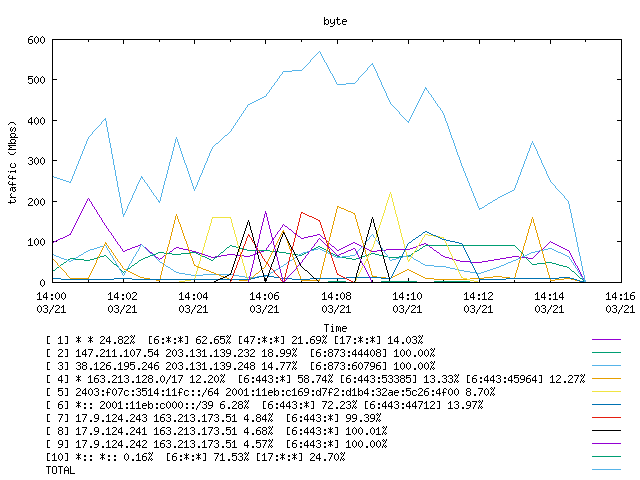
Task: Select legend entry [ 2] with 147.211.107.54
Action: 241,353
